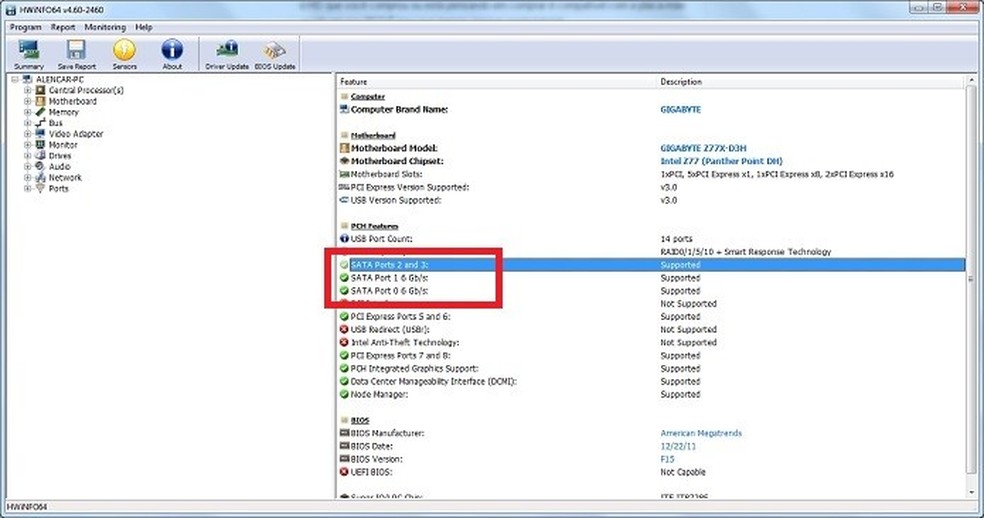Click the Feature column header
984x518 pixels.
click(x=496, y=82)
